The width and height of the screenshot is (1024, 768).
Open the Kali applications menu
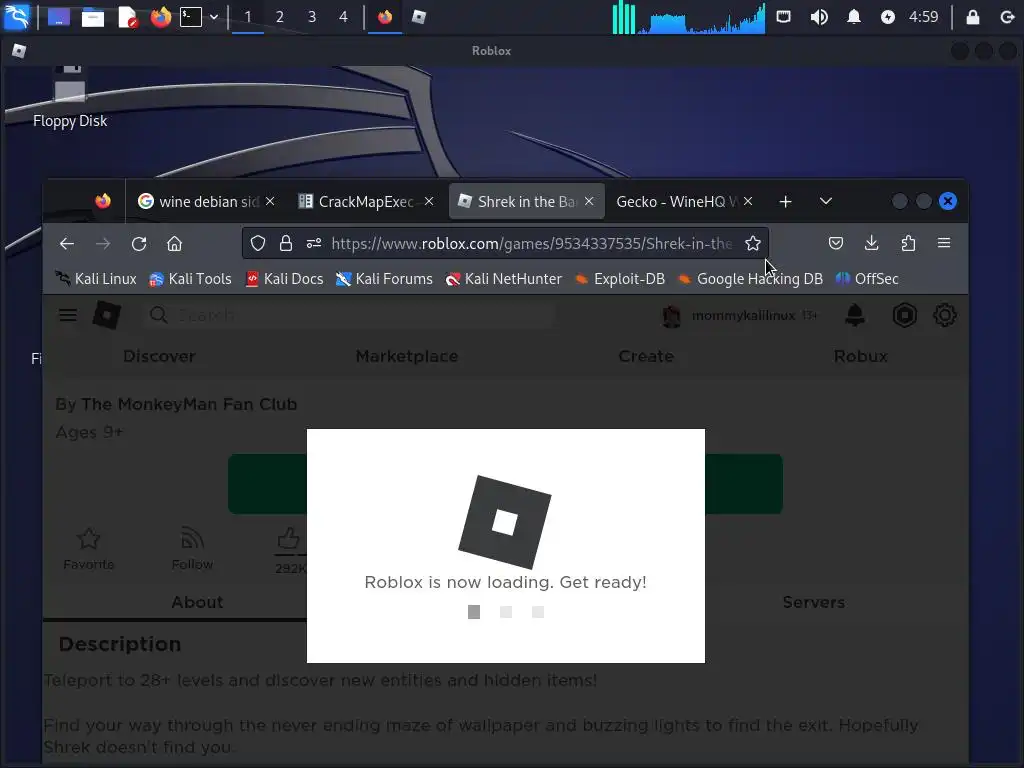coord(16,16)
